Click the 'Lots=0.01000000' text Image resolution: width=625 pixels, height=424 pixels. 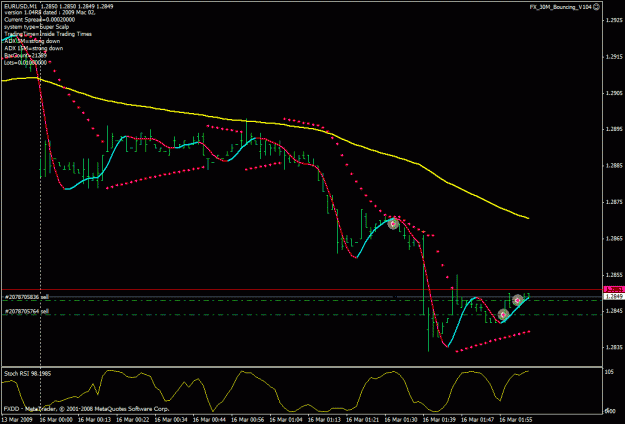[x=26, y=63]
